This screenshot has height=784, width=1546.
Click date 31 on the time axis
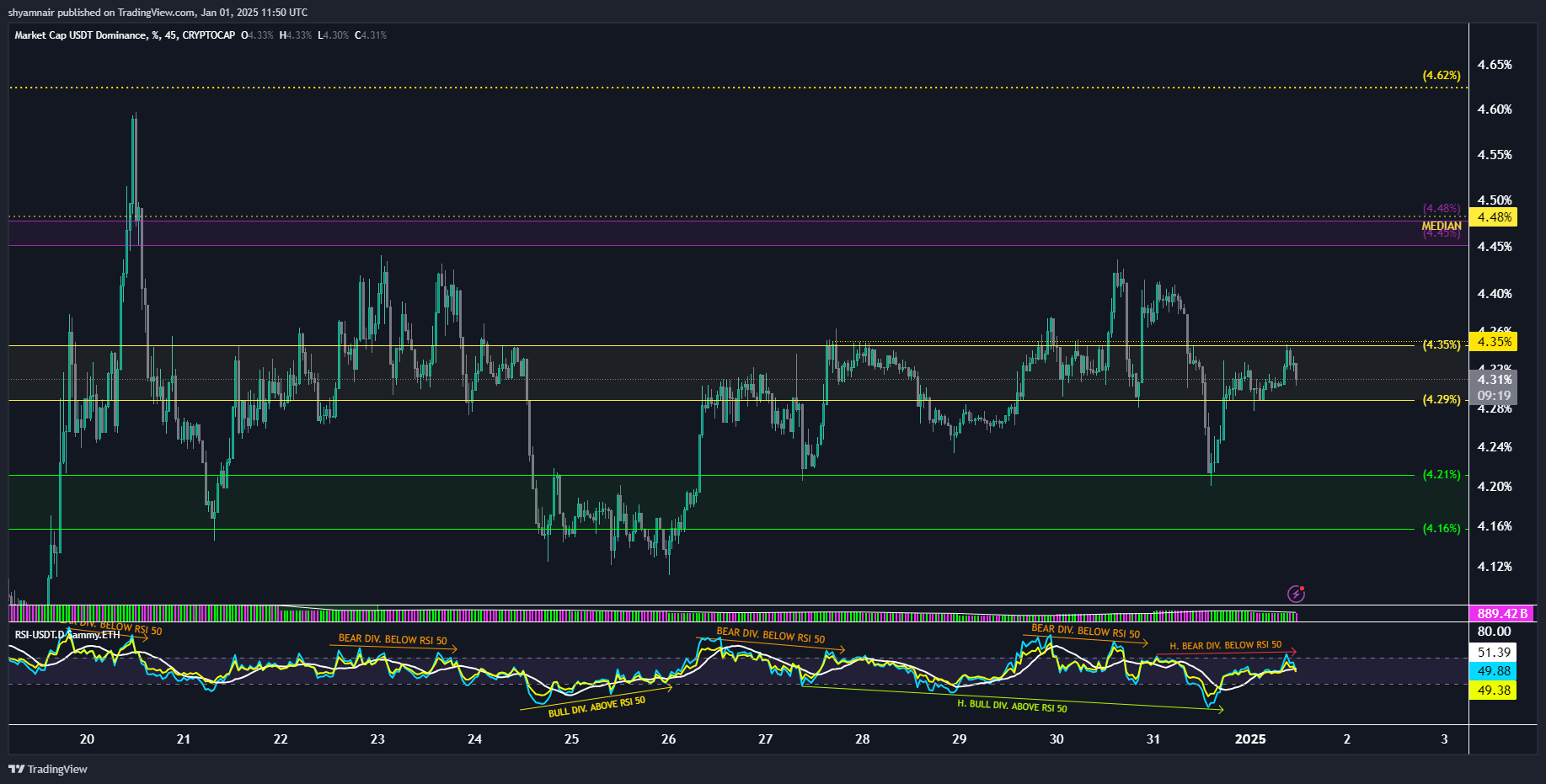[x=1153, y=739]
